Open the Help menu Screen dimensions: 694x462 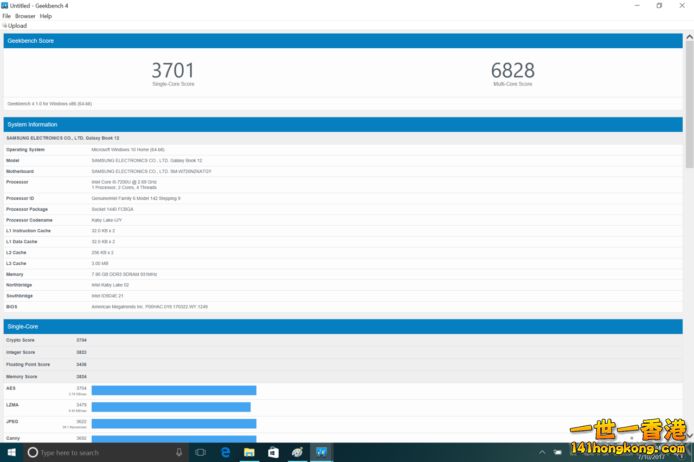click(x=46, y=16)
